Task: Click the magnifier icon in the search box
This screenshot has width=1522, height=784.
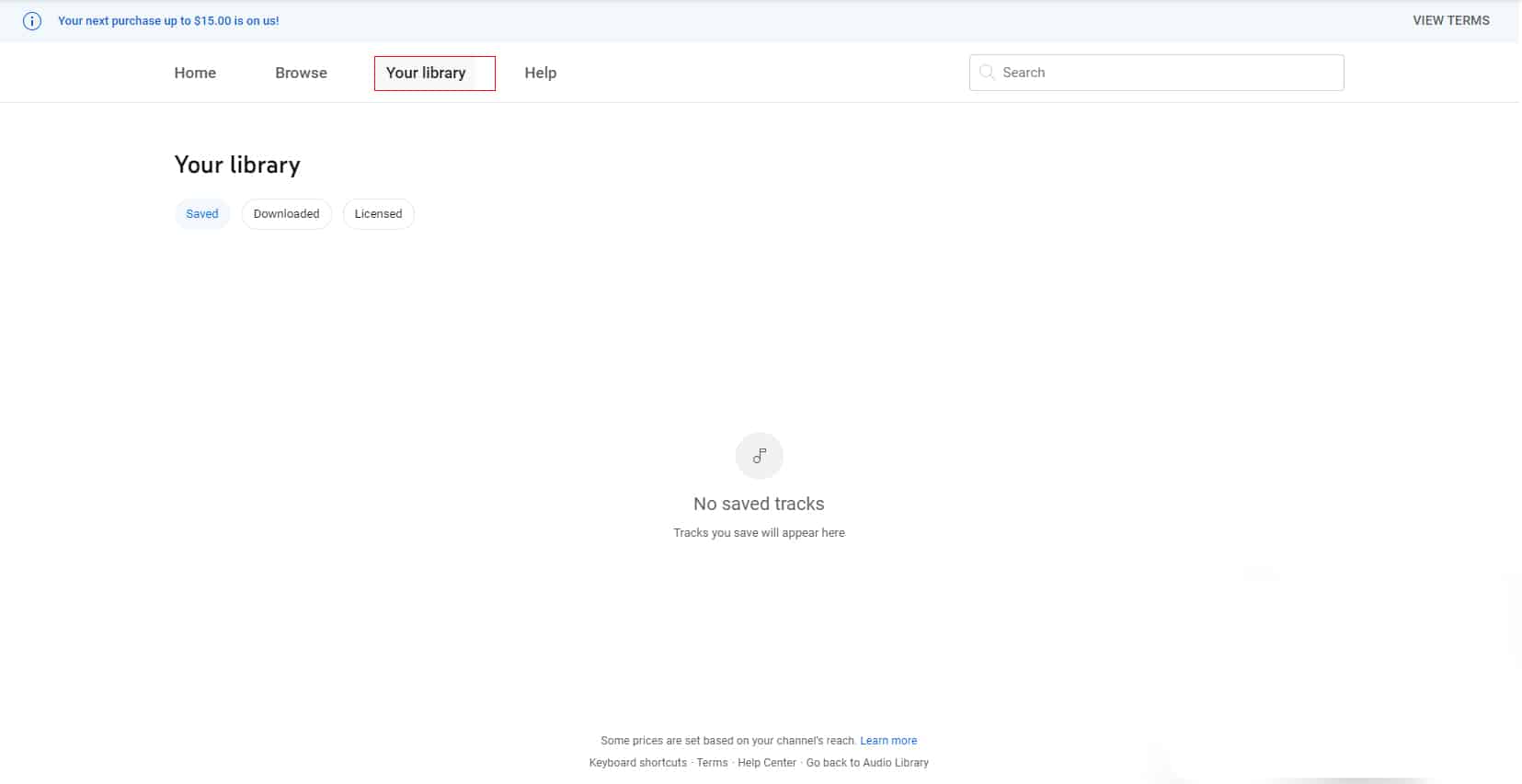Action: 987,73
